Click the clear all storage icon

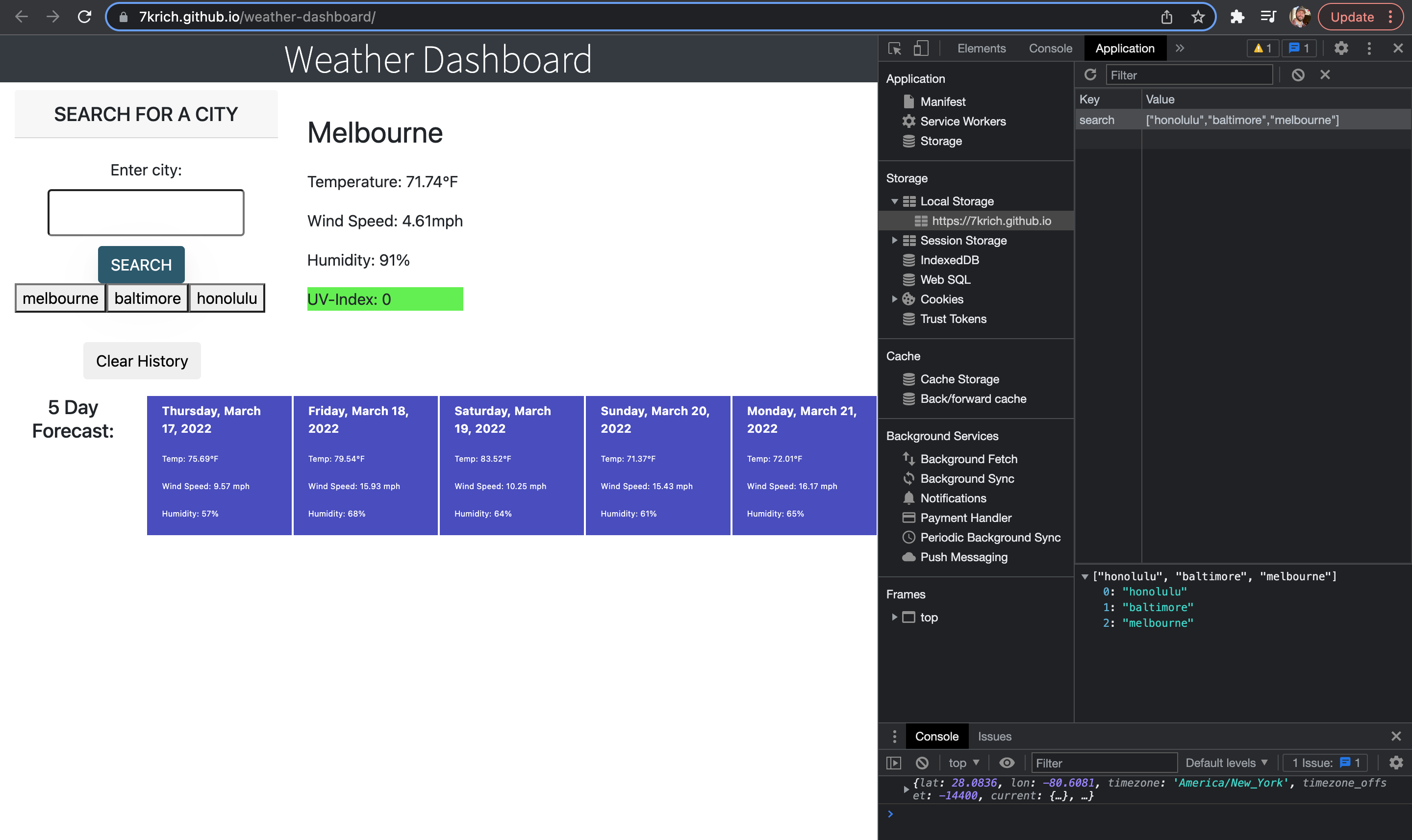click(1298, 74)
